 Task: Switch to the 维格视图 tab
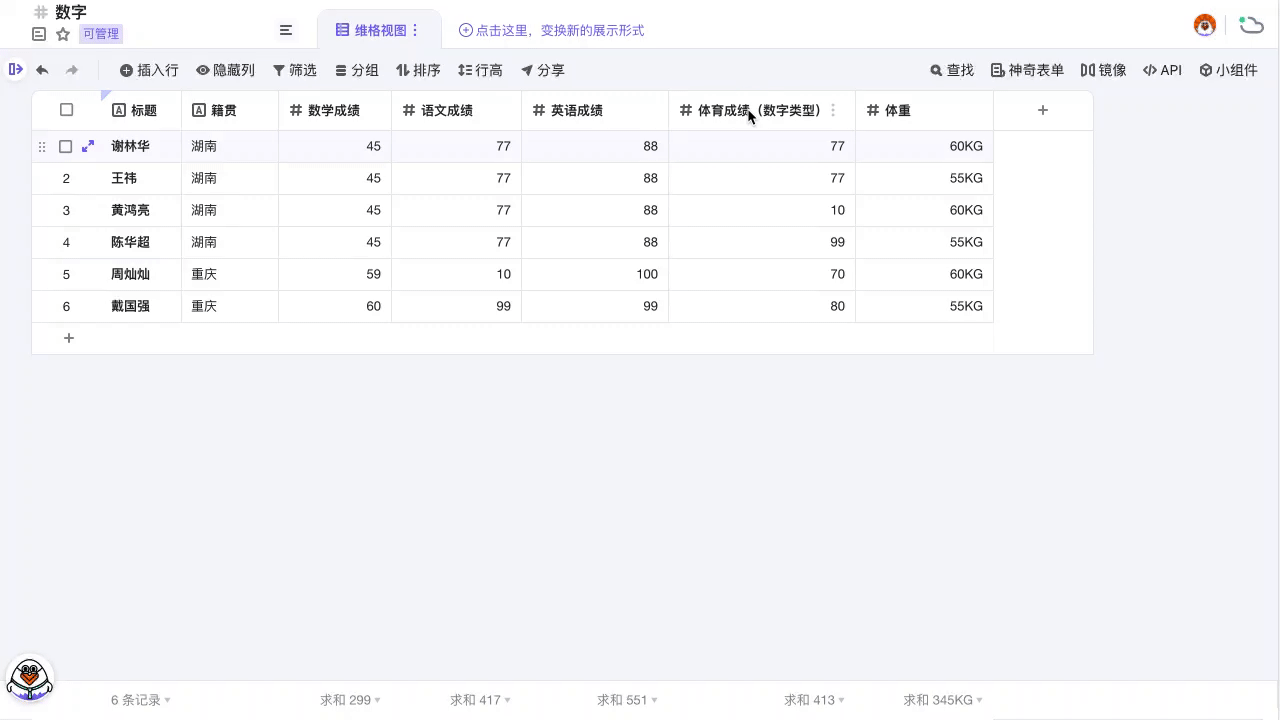point(378,30)
